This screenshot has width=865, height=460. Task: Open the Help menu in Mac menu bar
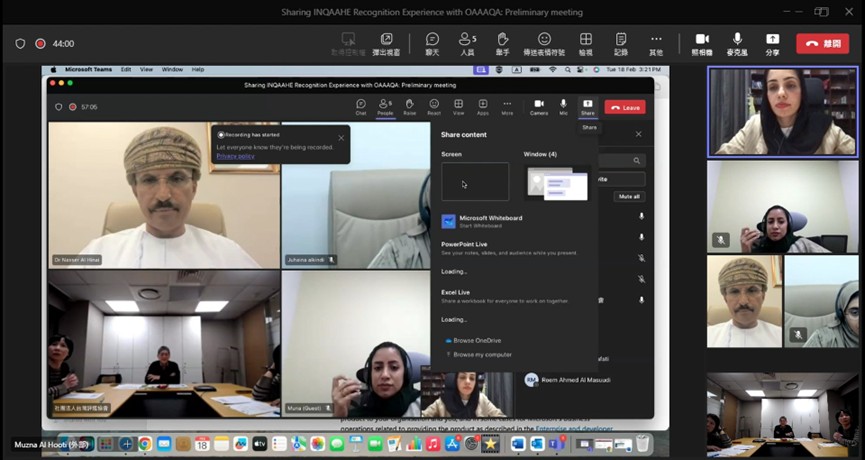(198, 69)
